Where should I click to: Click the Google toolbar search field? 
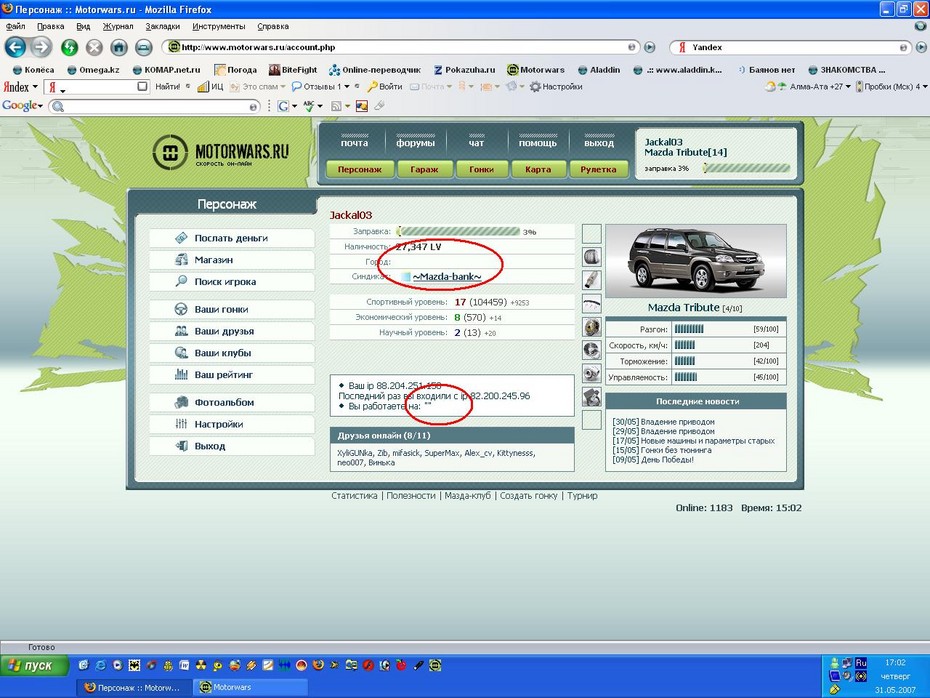pos(154,106)
